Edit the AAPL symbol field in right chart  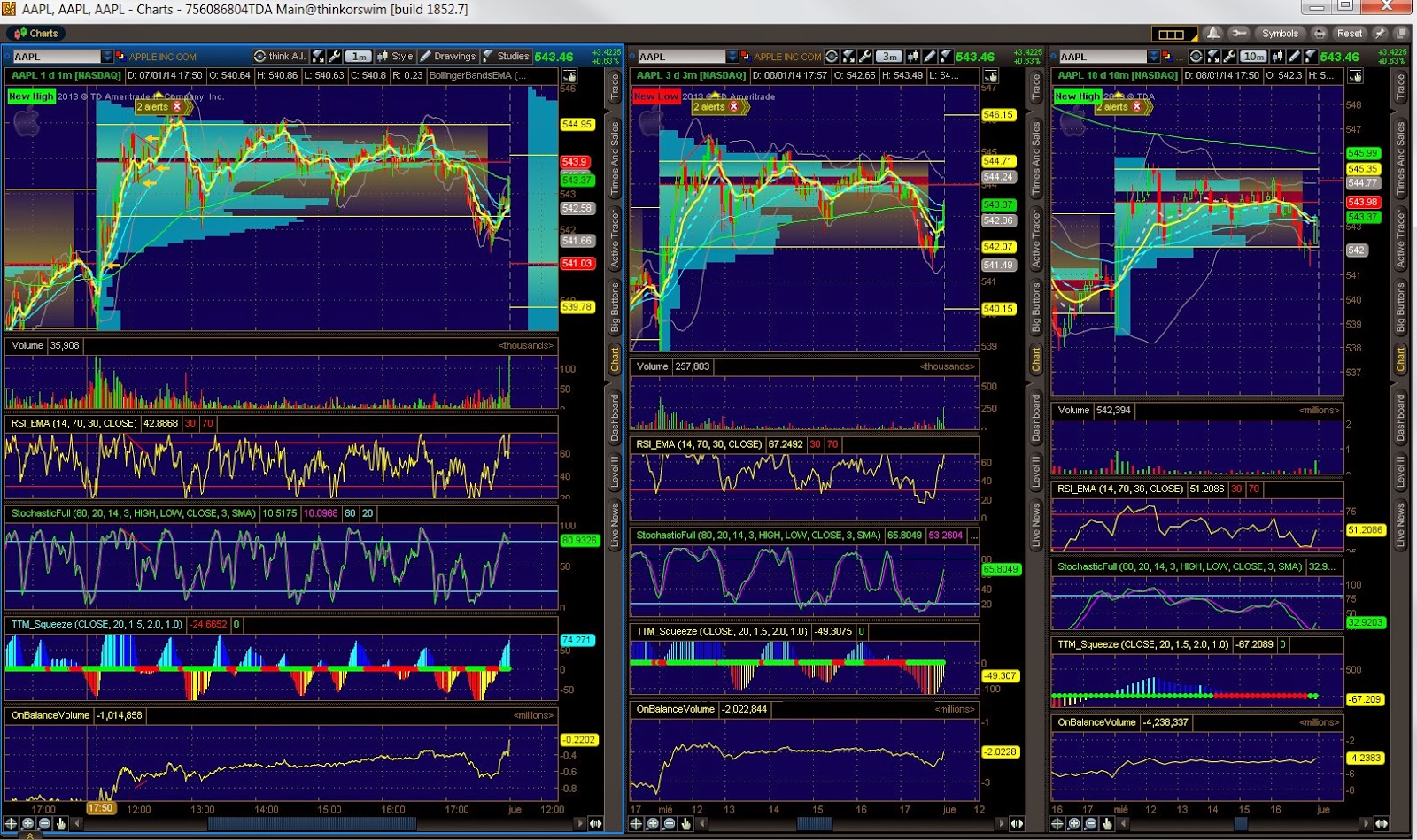[x=1103, y=57]
